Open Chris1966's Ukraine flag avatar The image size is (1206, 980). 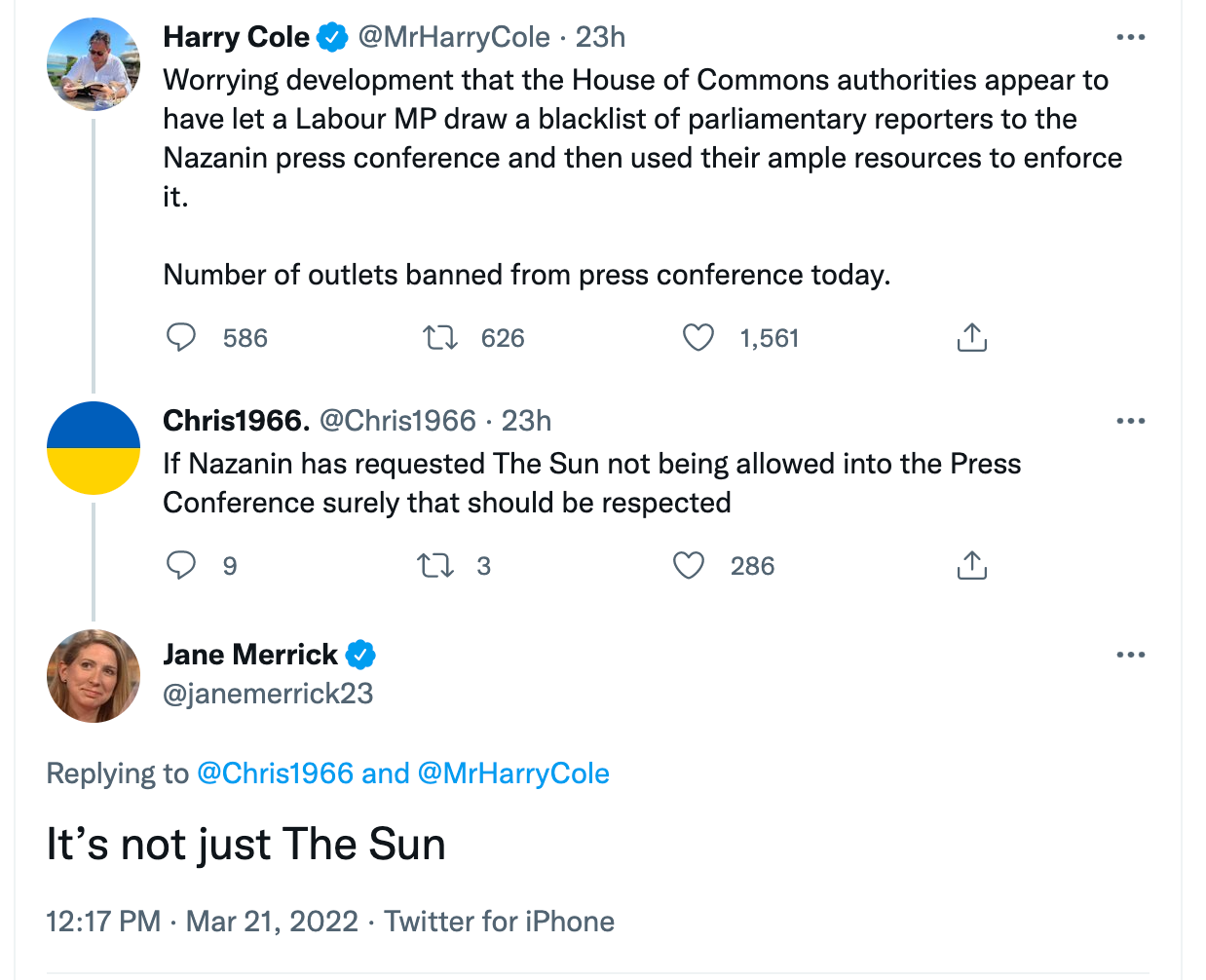point(94,448)
